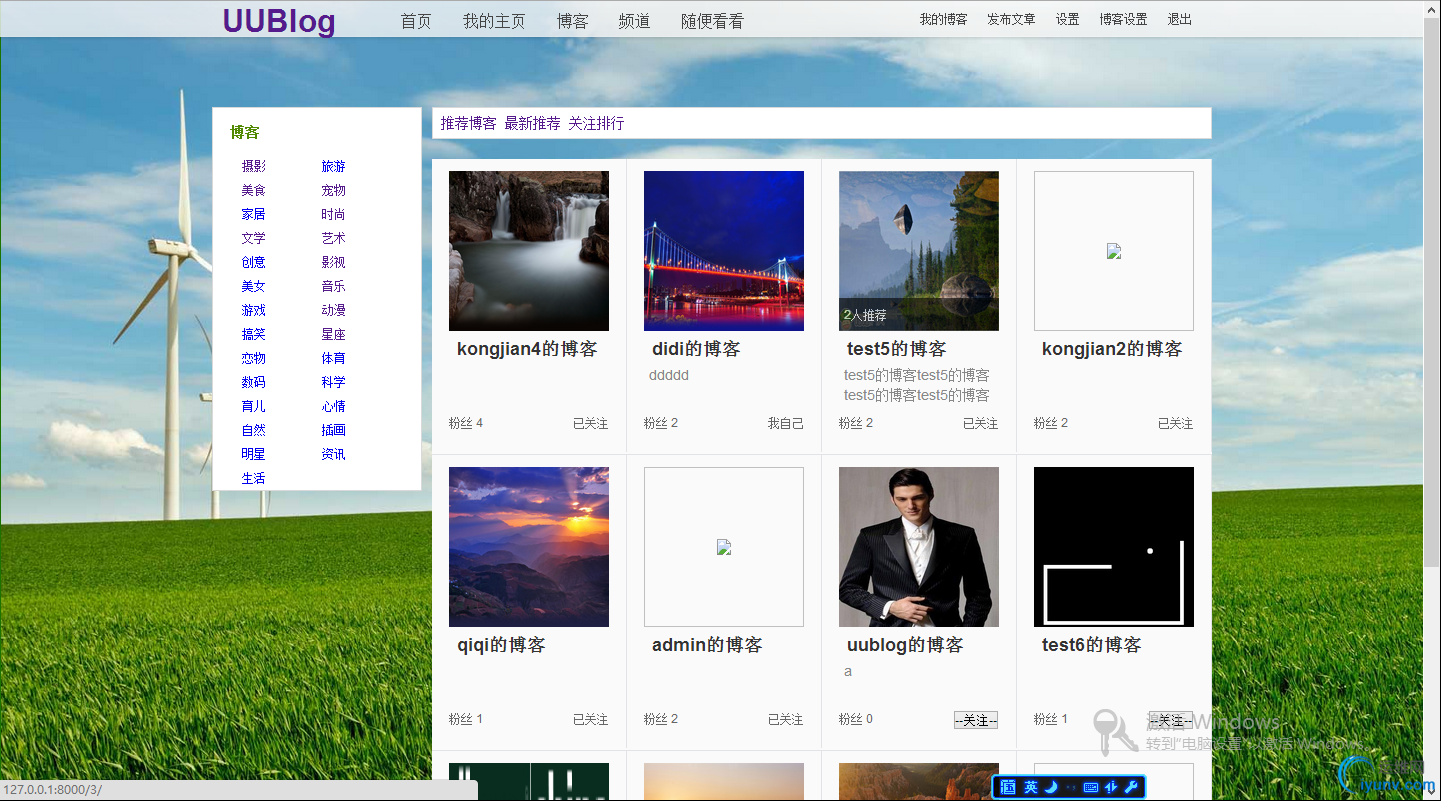Viewport: 1441px width, 801px height.
Task: Open 我的主页 navigation item
Action: coord(494,21)
